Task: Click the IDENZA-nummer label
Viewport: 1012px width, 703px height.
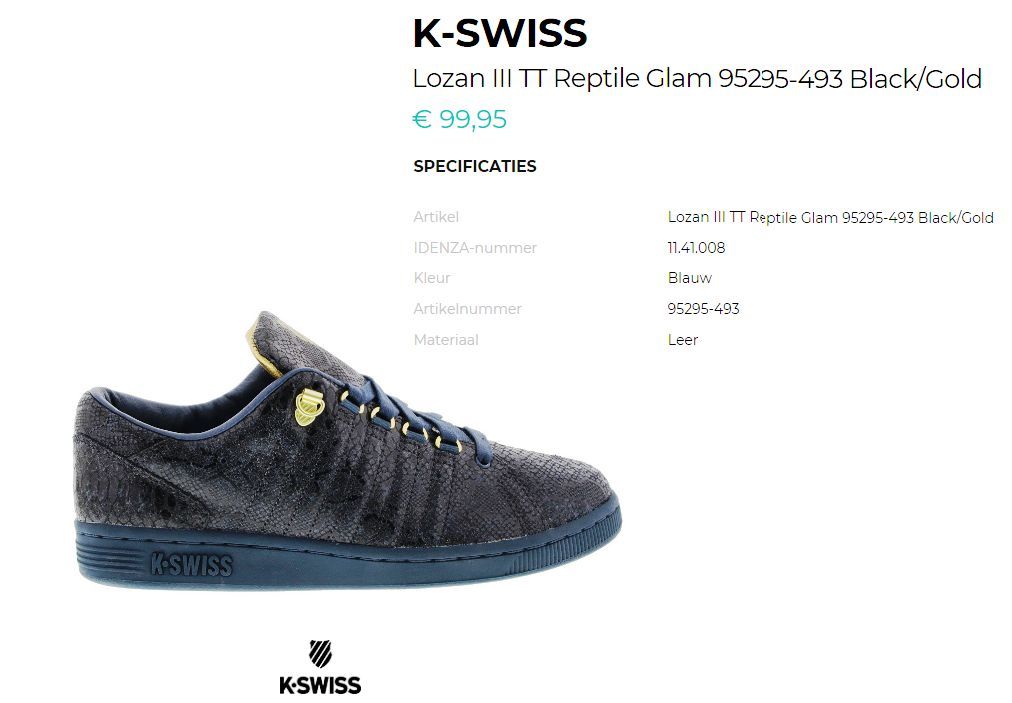Action: click(x=475, y=248)
